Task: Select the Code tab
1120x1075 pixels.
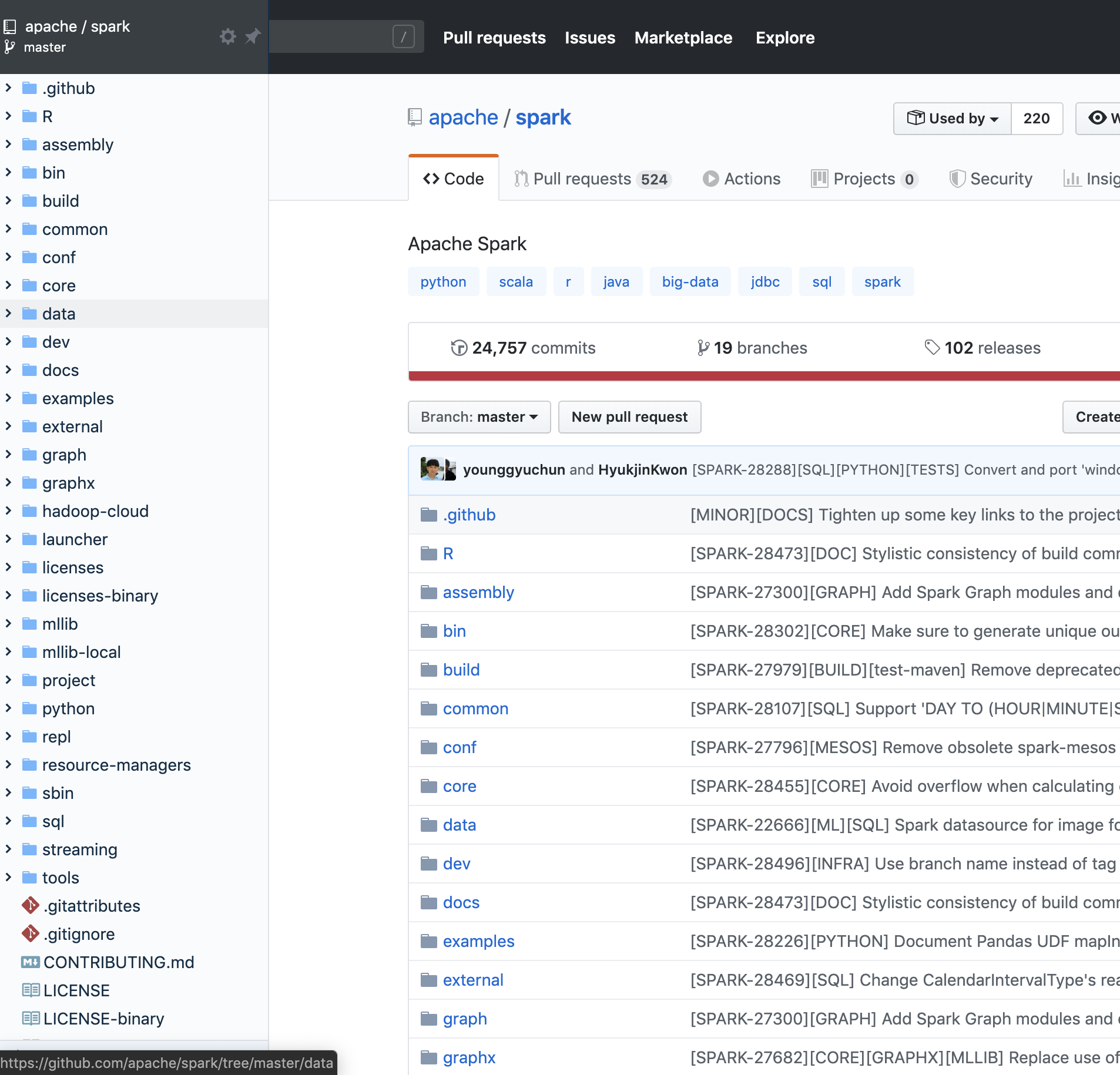Action: [x=454, y=179]
